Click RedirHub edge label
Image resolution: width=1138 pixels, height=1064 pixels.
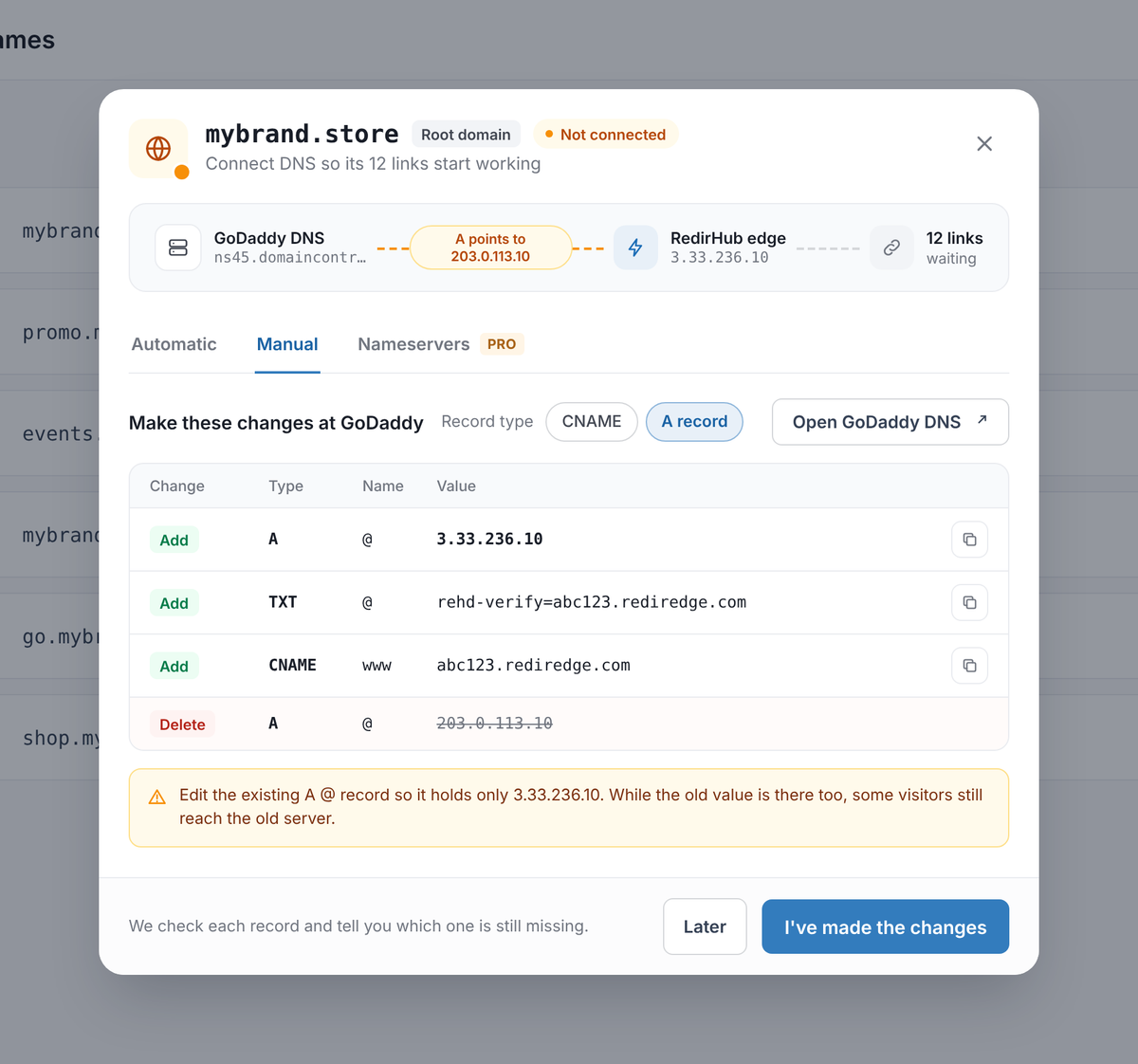coord(728,238)
